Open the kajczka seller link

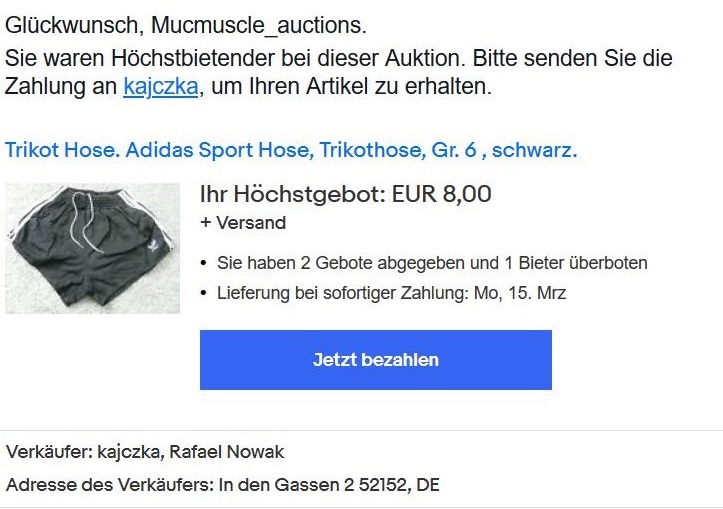[x=161, y=86]
